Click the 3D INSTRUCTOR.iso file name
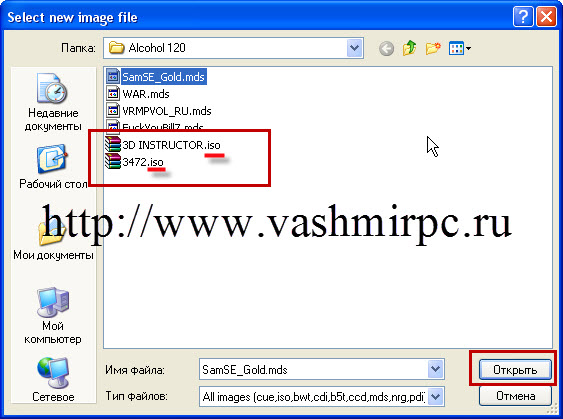The width and height of the screenshot is (563, 419). [x=171, y=145]
